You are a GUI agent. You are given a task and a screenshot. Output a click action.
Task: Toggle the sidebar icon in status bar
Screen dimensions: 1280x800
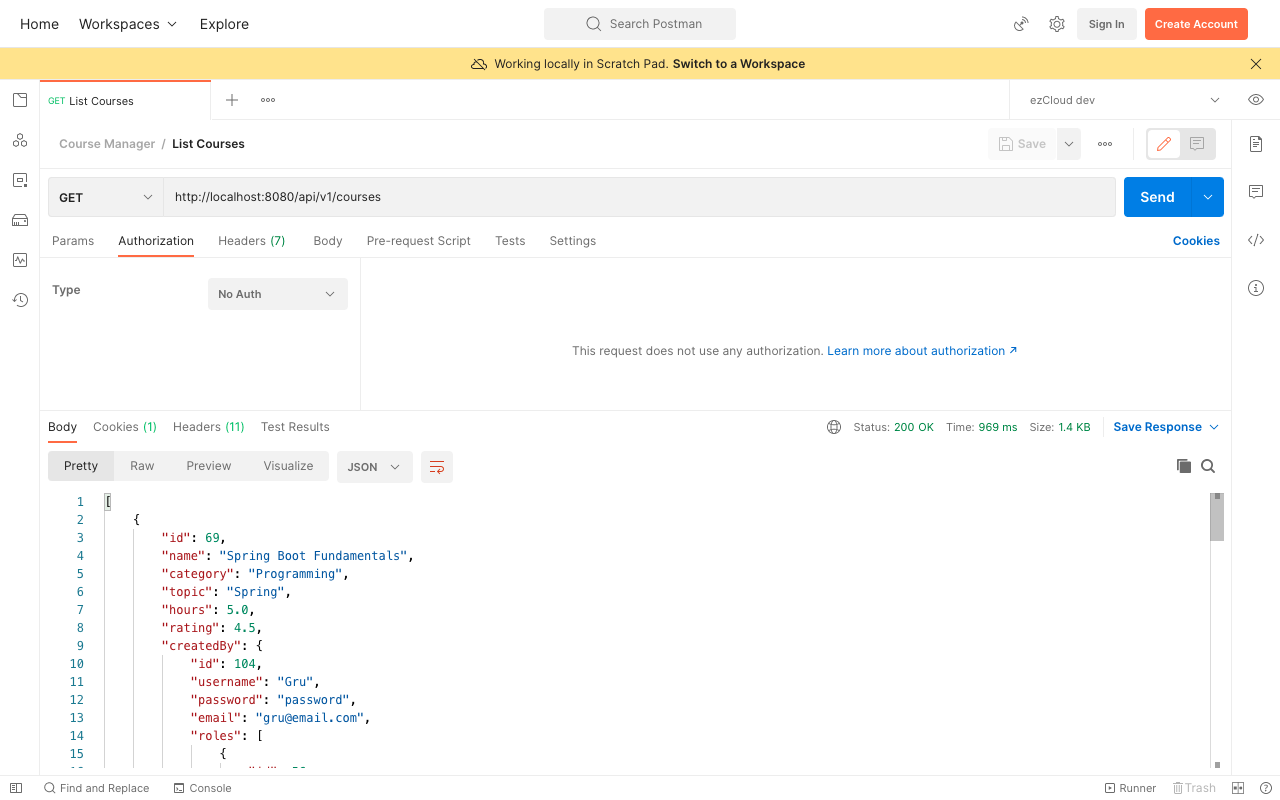[16, 788]
